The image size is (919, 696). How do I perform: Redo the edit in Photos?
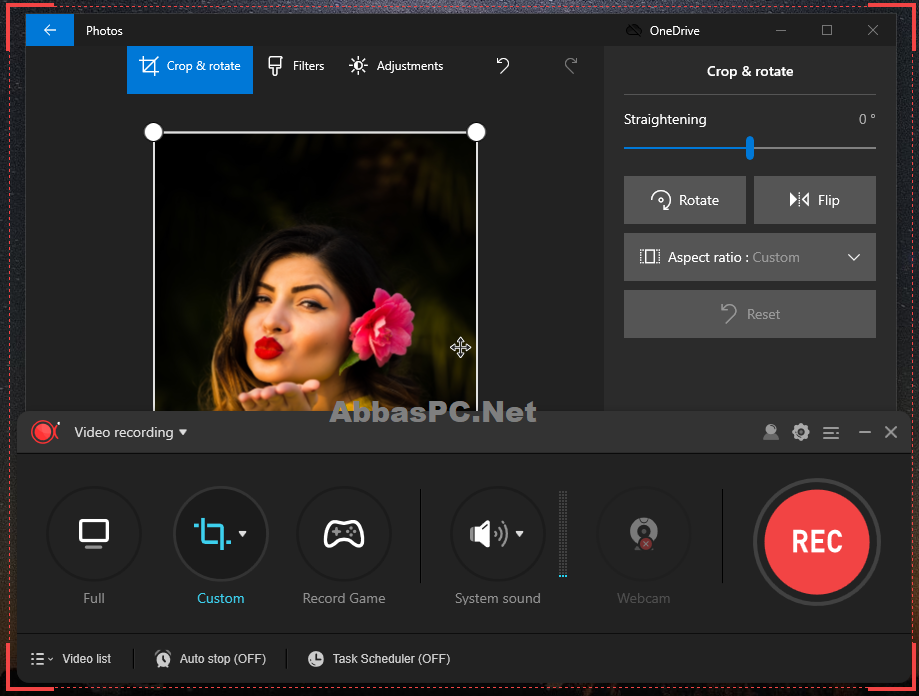571,66
